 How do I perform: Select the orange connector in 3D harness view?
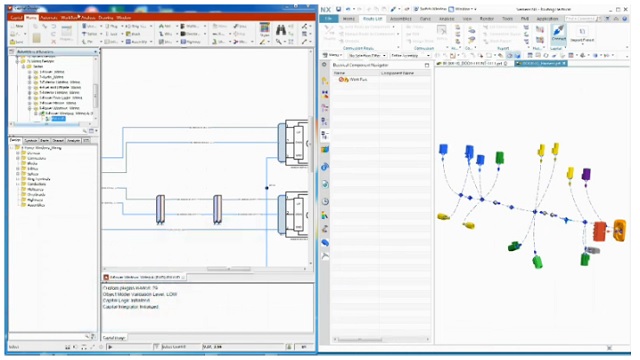620,231
